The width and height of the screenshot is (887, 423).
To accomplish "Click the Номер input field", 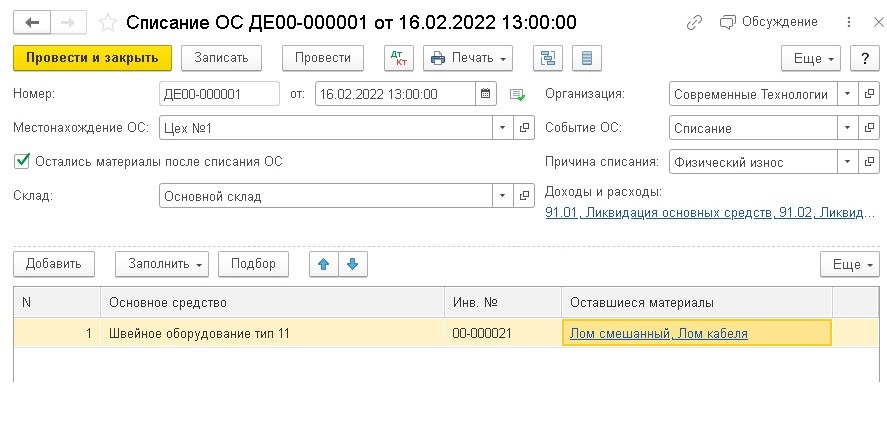I will [x=219, y=95].
